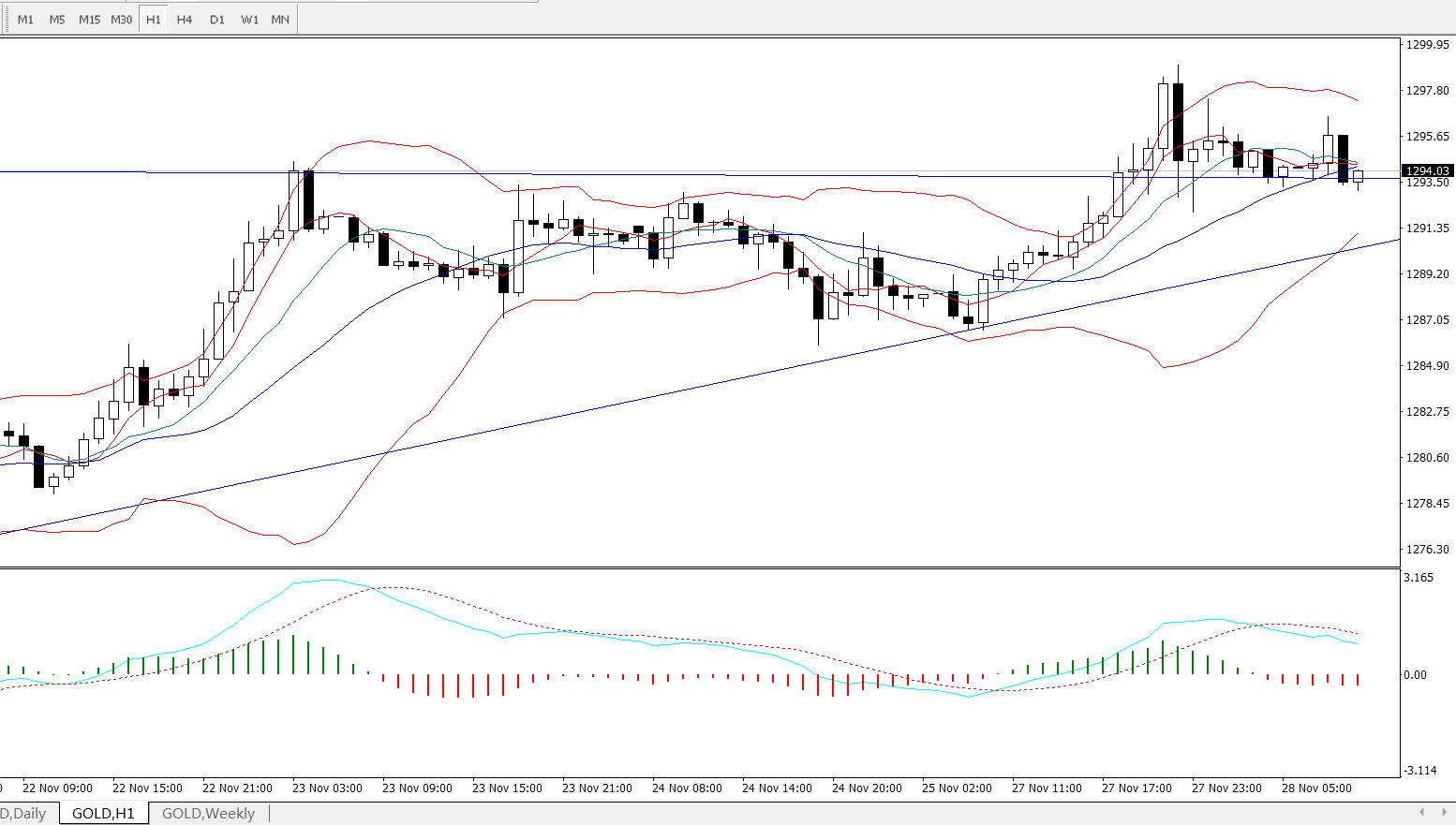Click the MACD 0.00 level label
Image resolution: width=1456 pixels, height=825 pixels.
(1415, 675)
